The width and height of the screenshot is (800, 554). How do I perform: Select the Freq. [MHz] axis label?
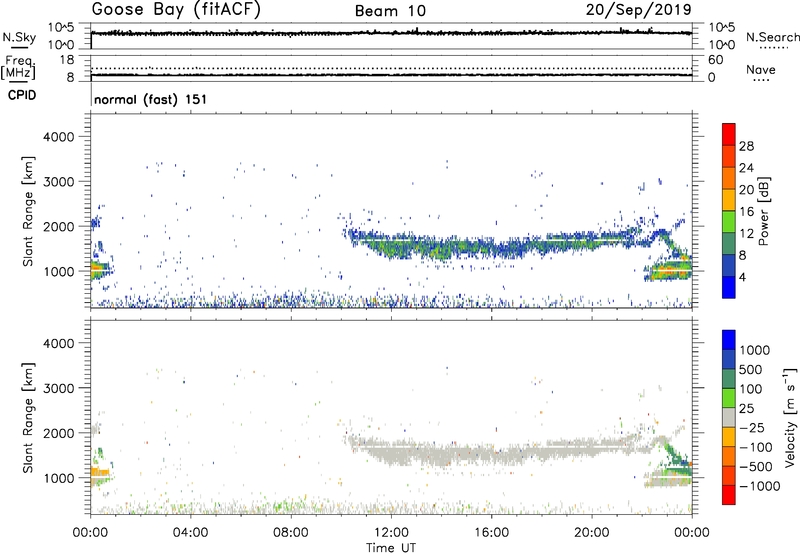pos(18,68)
